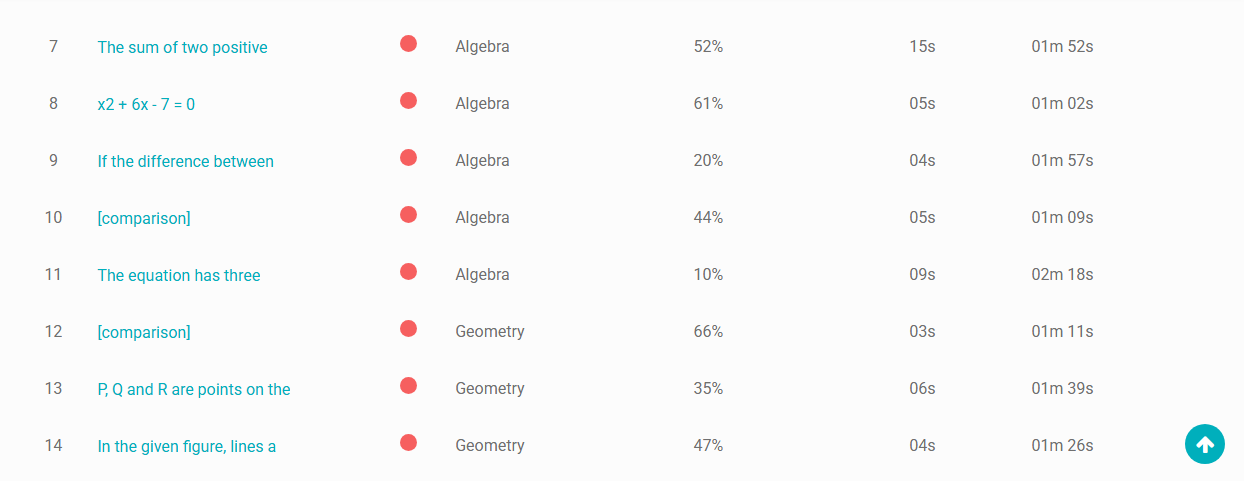Open the [comparison] Algebra question 10
Viewport: 1244px width, 481px height.
pyautogui.click(x=144, y=218)
